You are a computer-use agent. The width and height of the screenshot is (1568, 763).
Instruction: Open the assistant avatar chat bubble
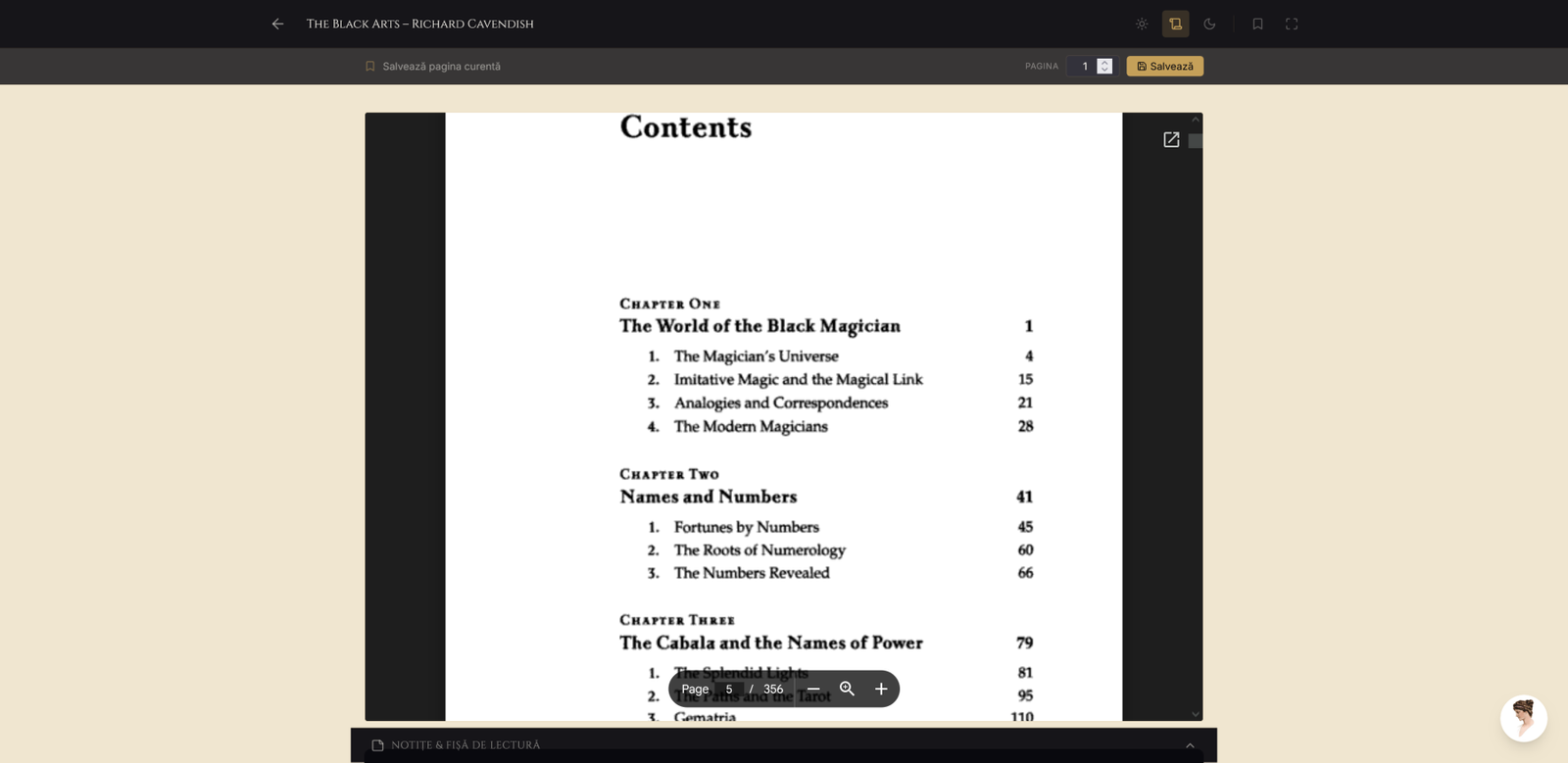pyautogui.click(x=1524, y=719)
